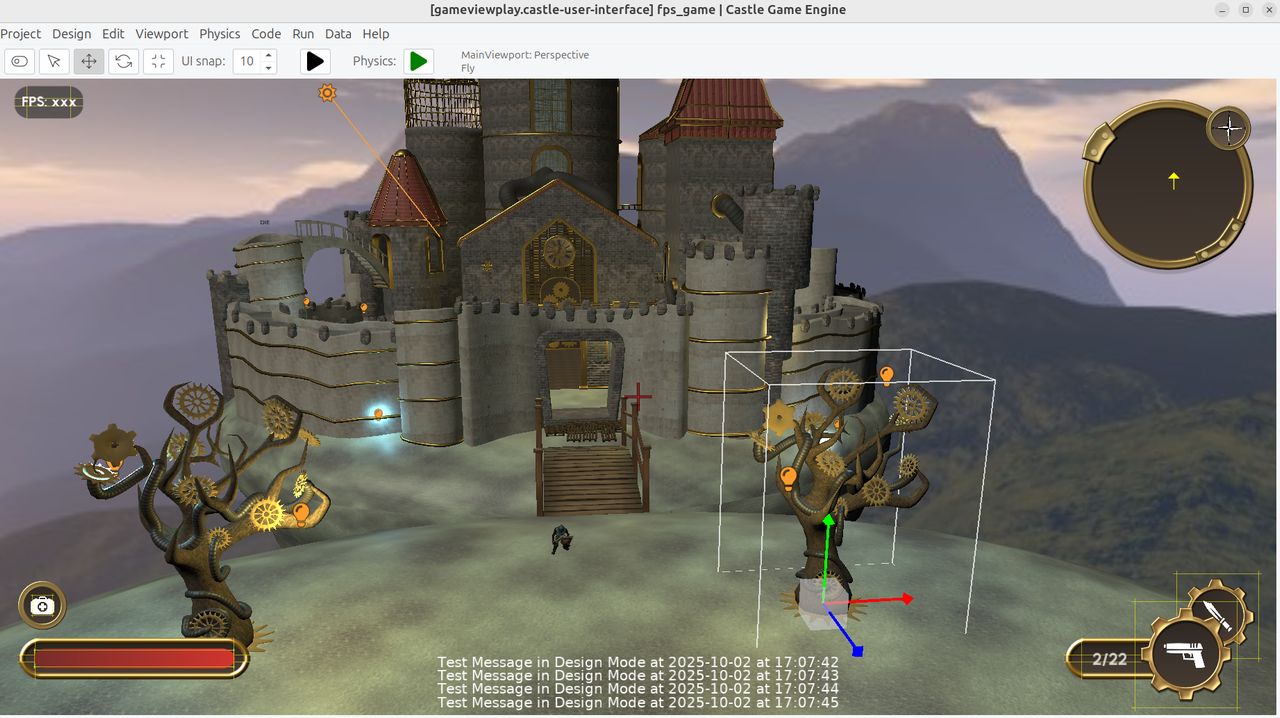Open the Data menu

pos(338,33)
